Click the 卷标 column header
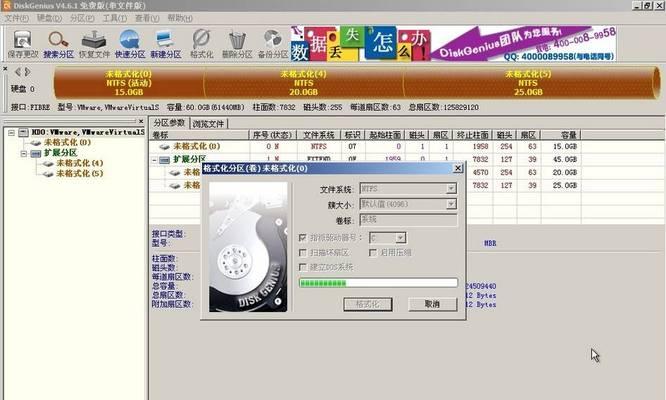666x400 pixels. (199, 135)
